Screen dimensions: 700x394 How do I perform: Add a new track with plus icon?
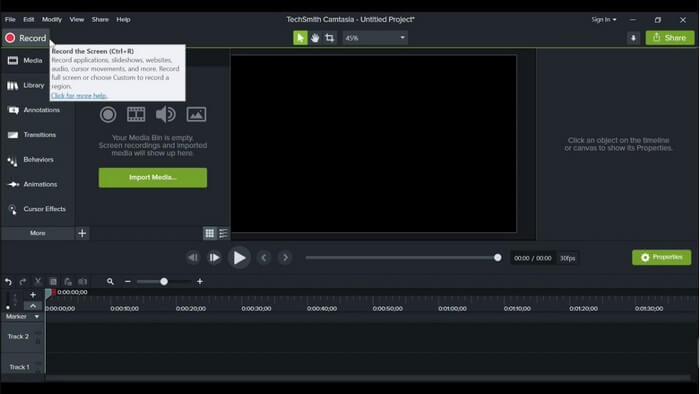(x=33, y=294)
